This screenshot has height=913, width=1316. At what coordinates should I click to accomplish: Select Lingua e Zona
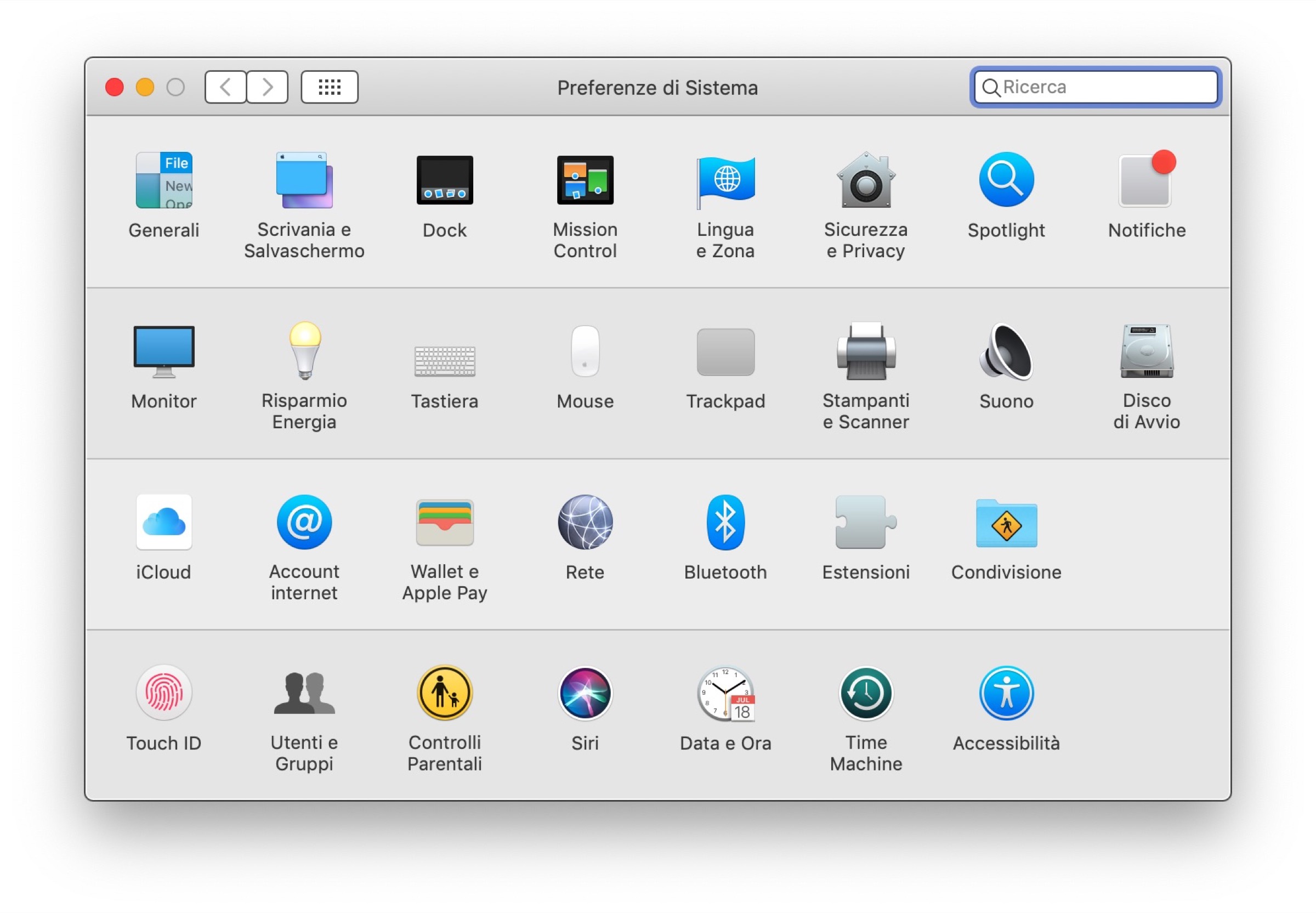725,195
